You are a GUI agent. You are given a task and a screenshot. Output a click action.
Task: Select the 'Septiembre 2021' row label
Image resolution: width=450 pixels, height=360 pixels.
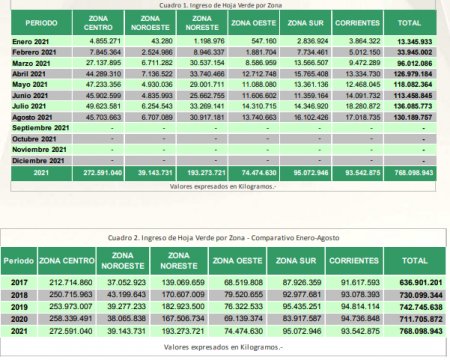click(41, 128)
